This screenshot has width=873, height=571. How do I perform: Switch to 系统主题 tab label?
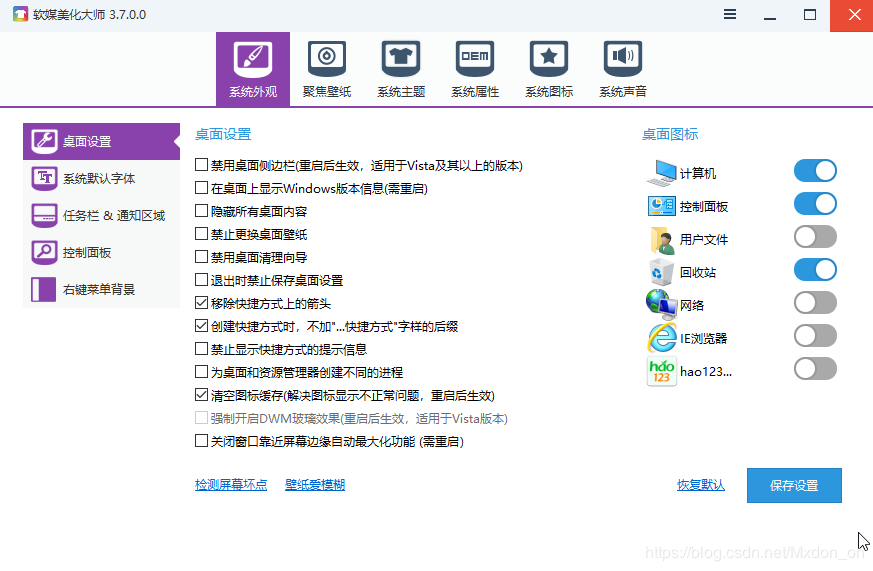(401, 92)
